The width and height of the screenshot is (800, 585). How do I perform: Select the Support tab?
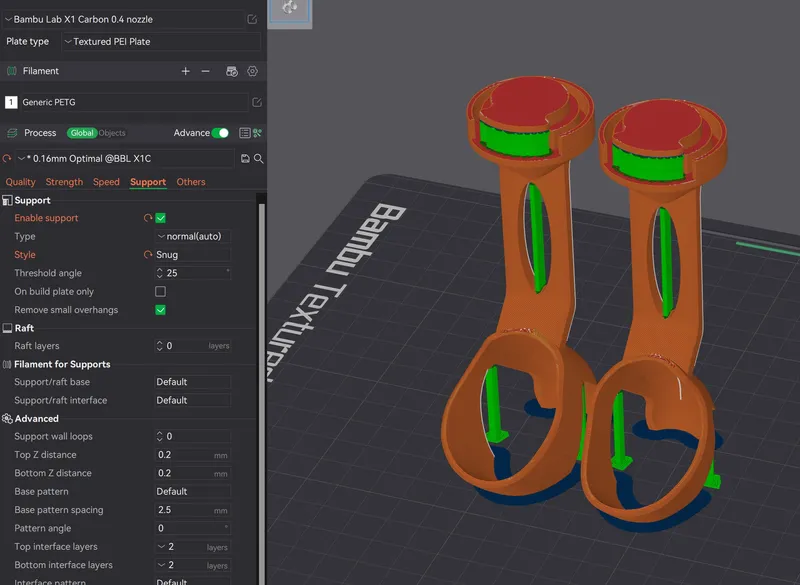point(148,182)
